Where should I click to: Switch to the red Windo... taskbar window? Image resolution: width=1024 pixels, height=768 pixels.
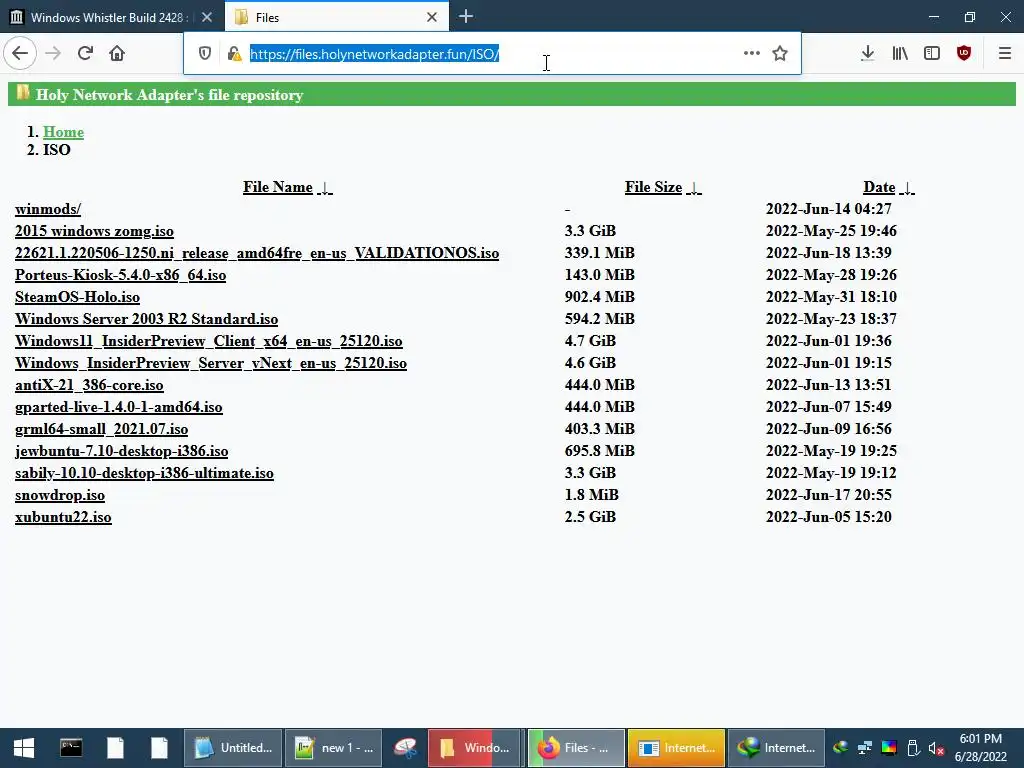[475, 748]
